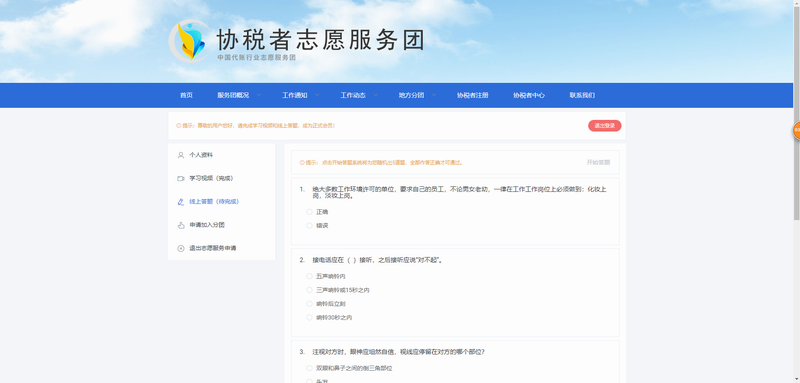Click the pointing hand icon for 申请加入分团
Viewport: 800px width, 383px height.
[x=181, y=225]
